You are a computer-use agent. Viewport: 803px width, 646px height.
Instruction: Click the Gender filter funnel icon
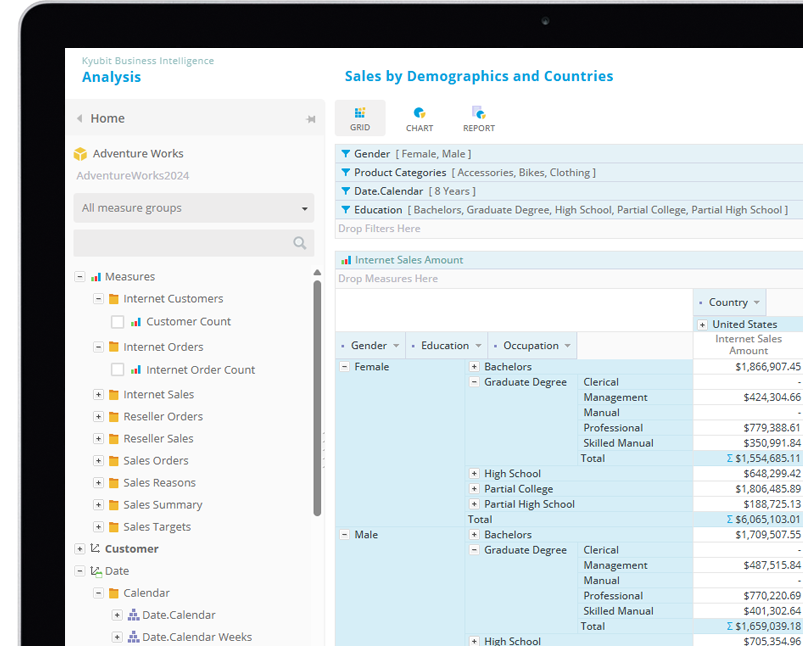[x=345, y=154]
